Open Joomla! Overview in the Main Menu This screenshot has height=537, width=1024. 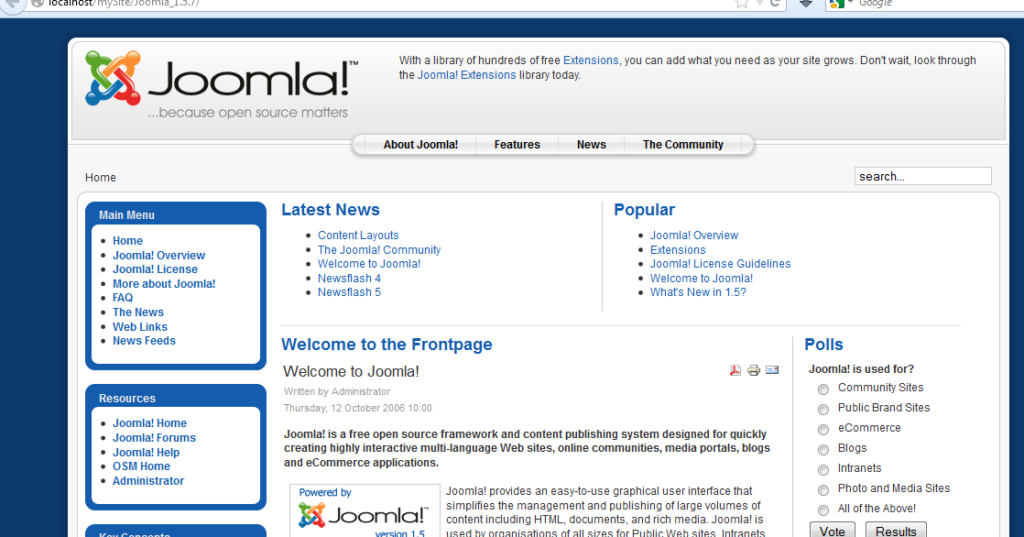[x=159, y=255]
